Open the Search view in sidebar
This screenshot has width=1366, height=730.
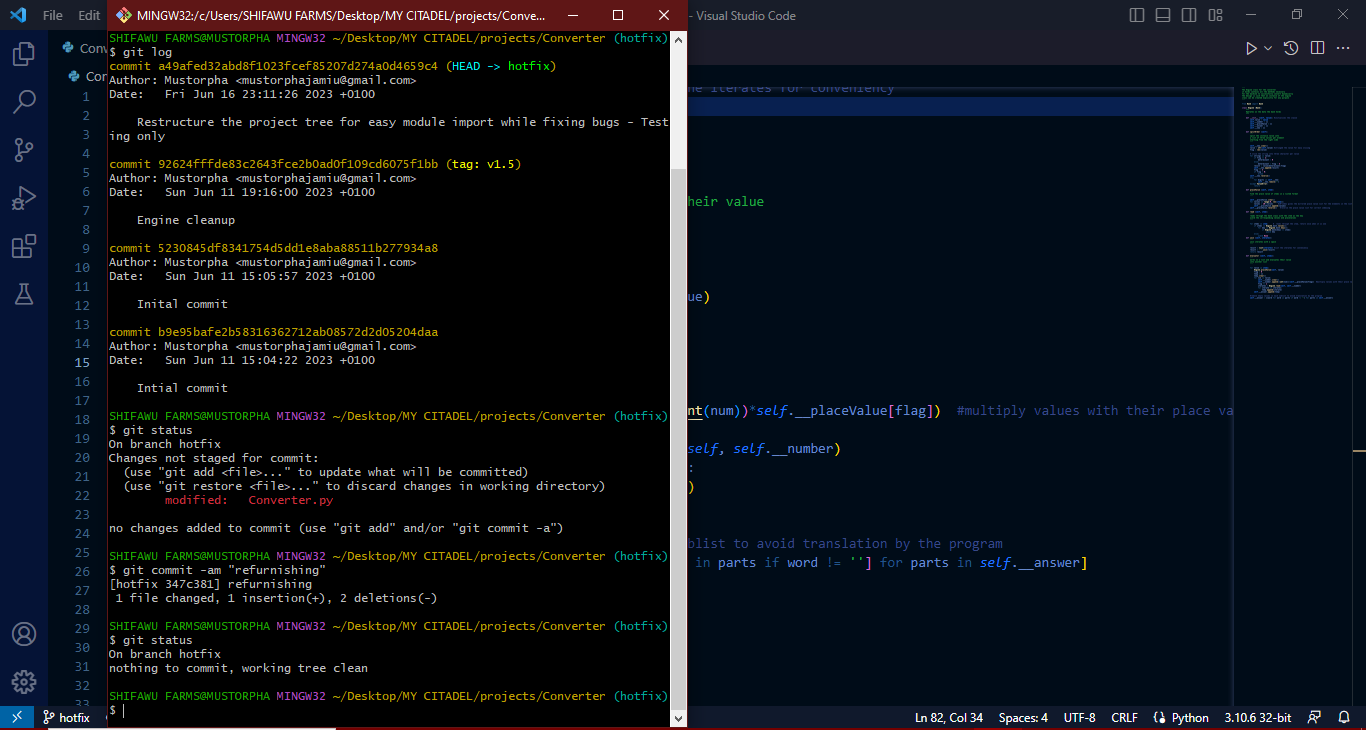(x=24, y=102)
